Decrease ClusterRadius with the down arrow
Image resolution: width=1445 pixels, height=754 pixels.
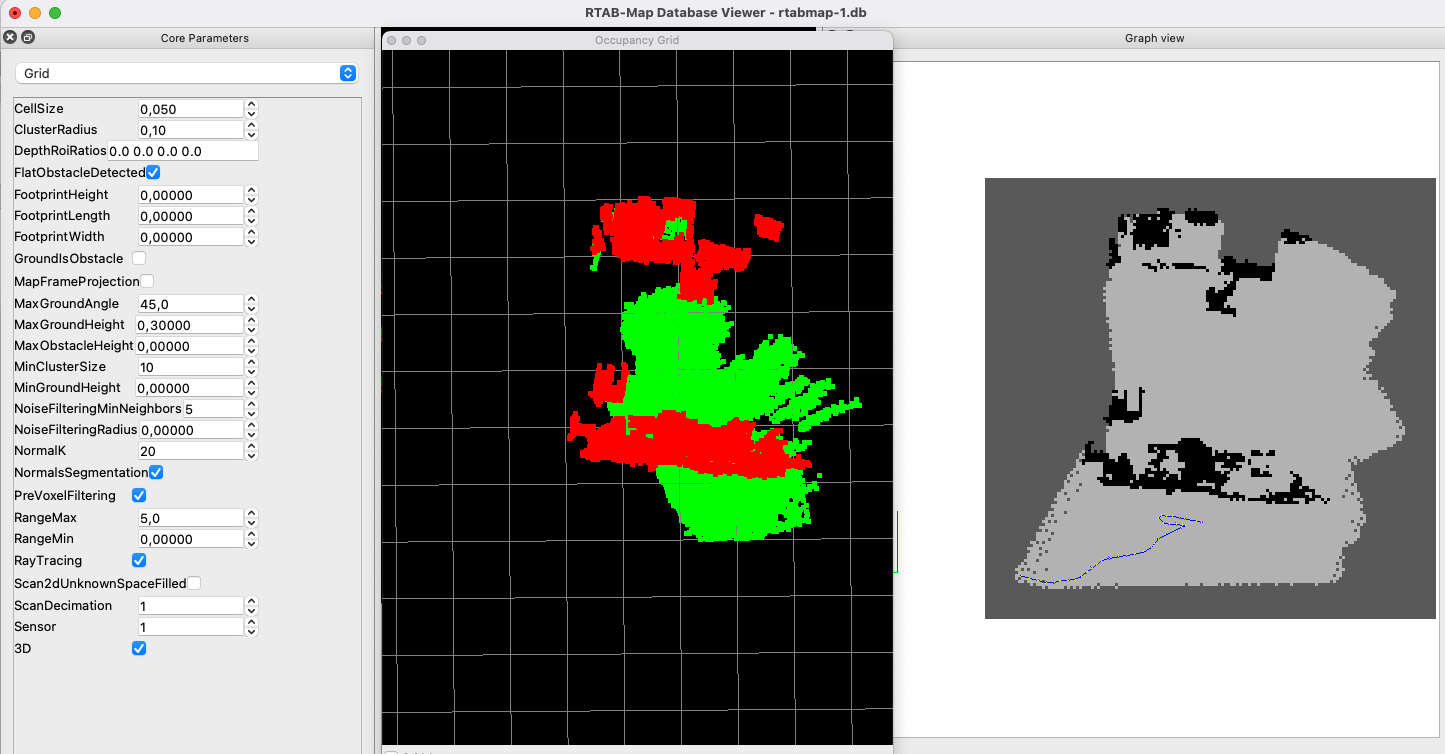coord(251,133)
